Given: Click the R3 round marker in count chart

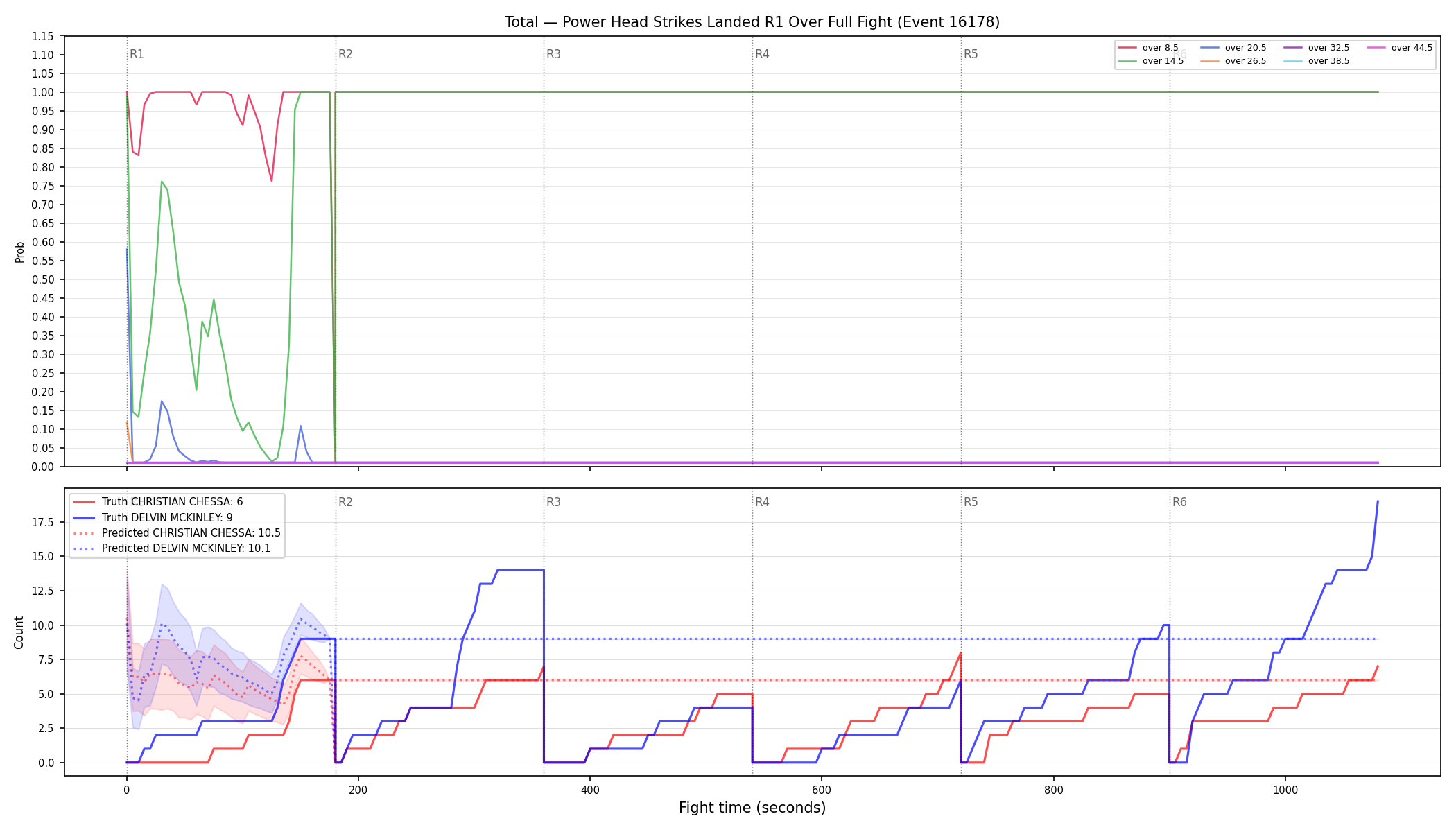Looking at the screenshot, I should pyautogui.click(x=553, y=502).
